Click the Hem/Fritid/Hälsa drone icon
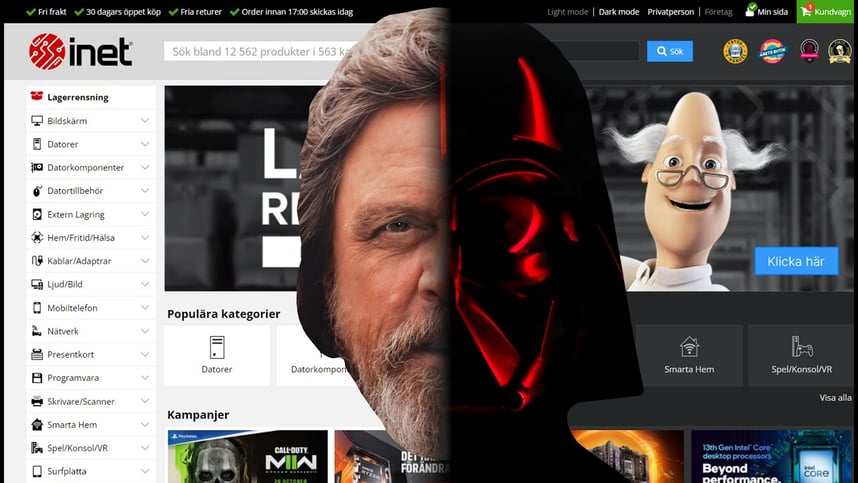Viewport: 858px width, 483px height. [x=37, y=237]
